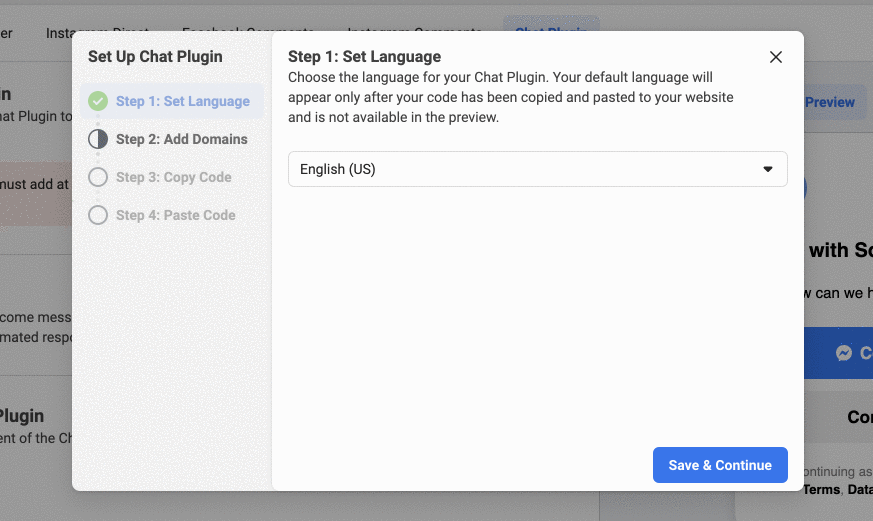
Task: Close the Set Up Chat Plugin dialog
Action: 776,57
